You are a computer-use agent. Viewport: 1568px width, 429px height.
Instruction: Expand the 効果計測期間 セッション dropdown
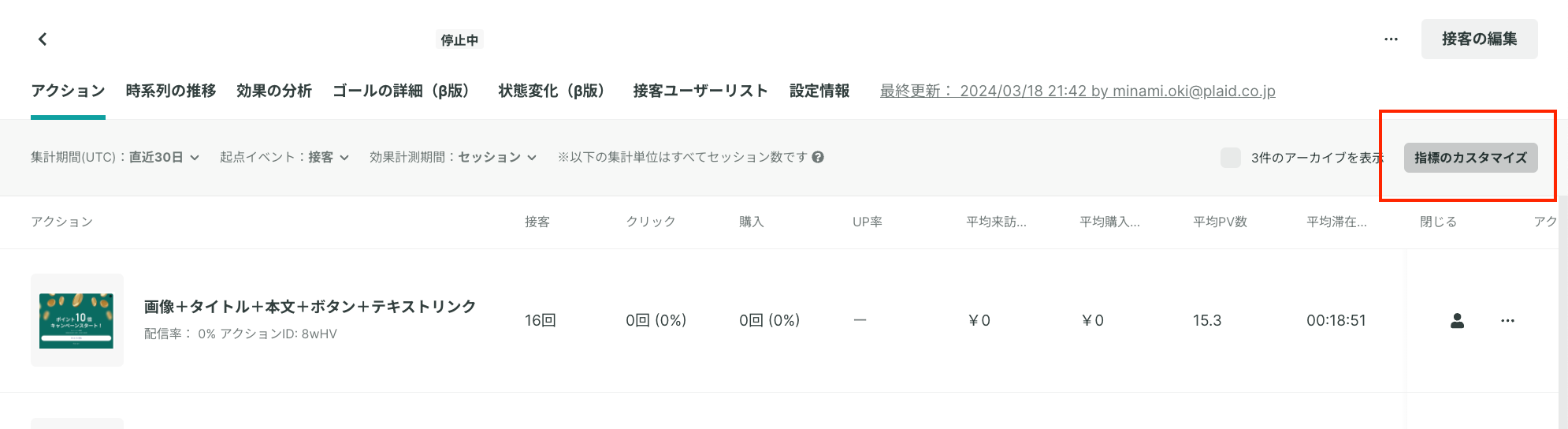(x=453, y=157)
